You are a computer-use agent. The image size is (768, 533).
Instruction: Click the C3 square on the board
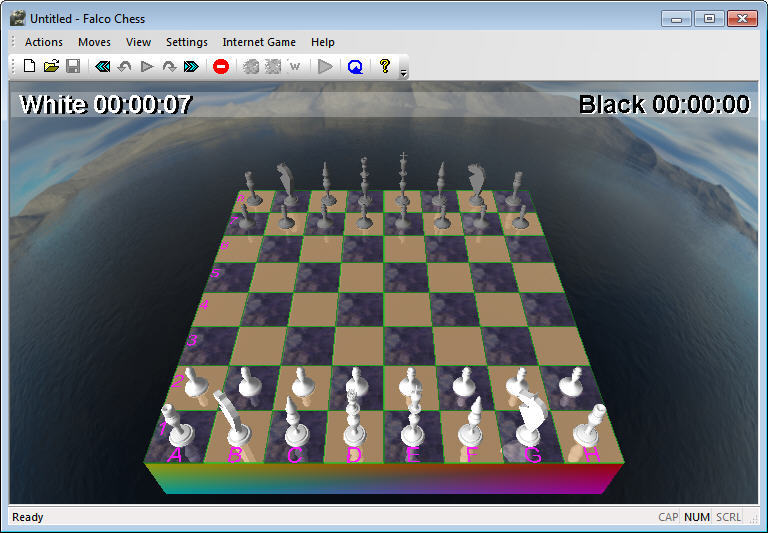click(307, 346)
